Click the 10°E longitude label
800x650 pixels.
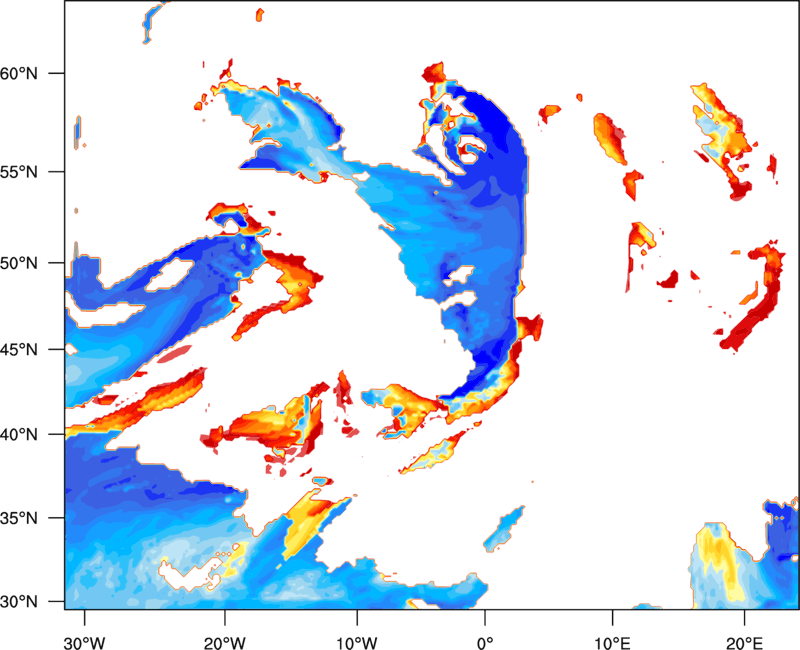coord(612,643)
